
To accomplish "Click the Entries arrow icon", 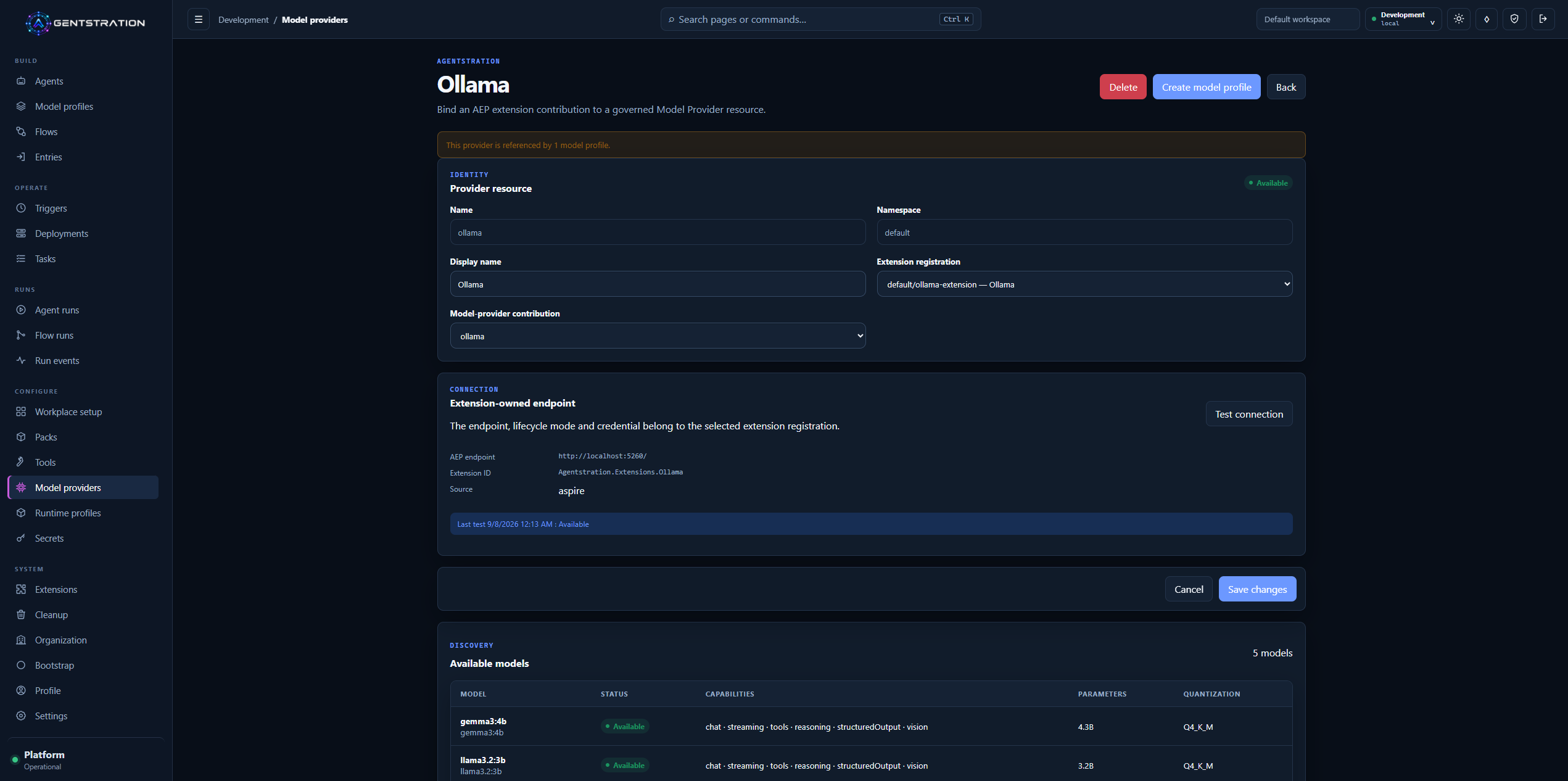I will 21,157.
